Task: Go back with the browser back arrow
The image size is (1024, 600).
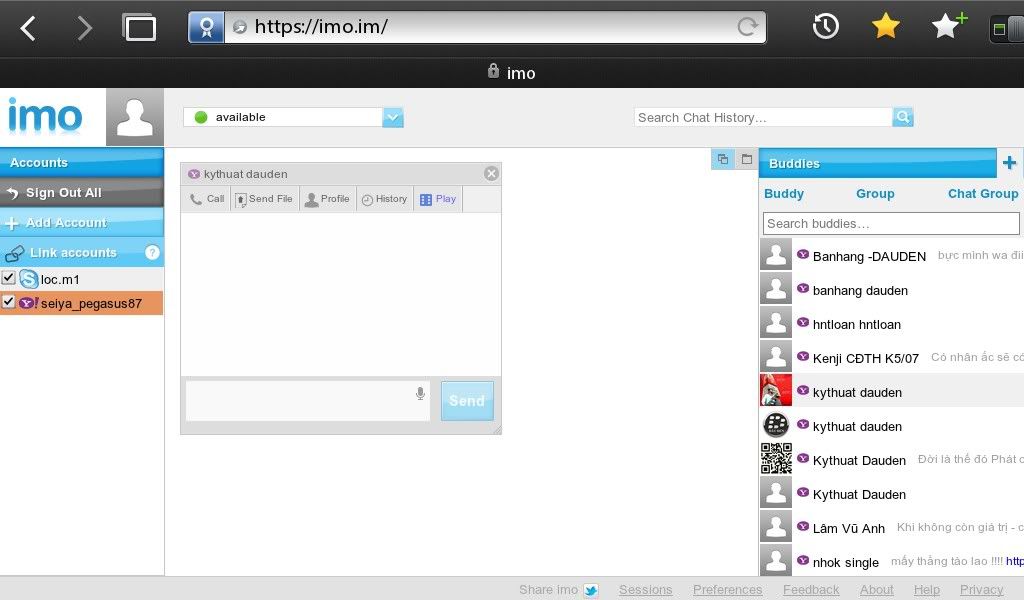Action: click(x=28, y=27)
